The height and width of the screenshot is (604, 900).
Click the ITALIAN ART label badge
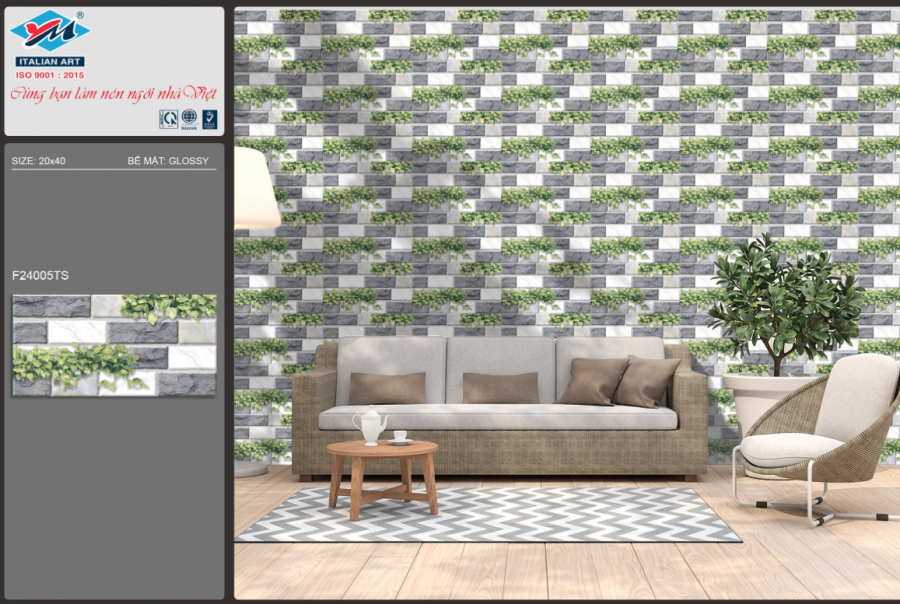(50, 62)
